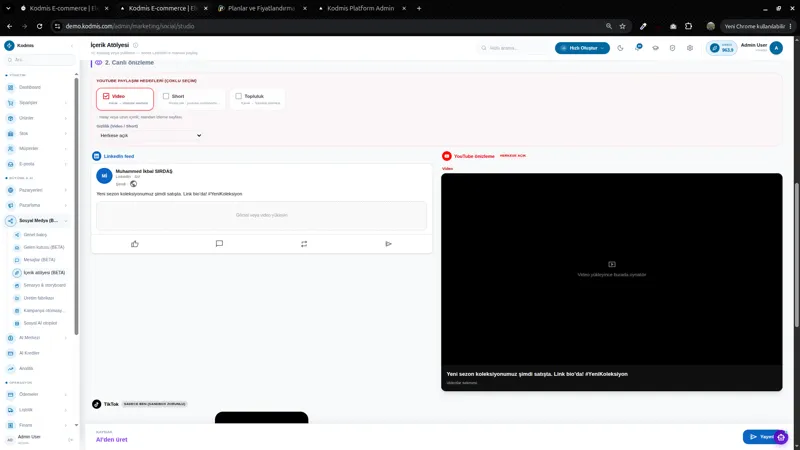Viewport: 800px width, 450px height.
Task: Check the Short YouTube target checkbox
Action: [166, 96]
